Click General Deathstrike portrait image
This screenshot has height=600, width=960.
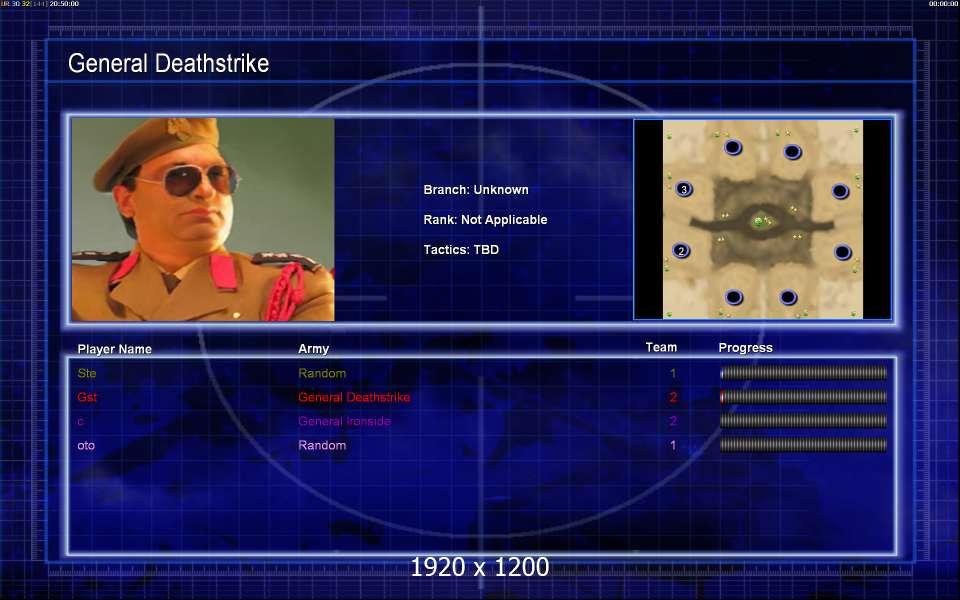point(203,220)
